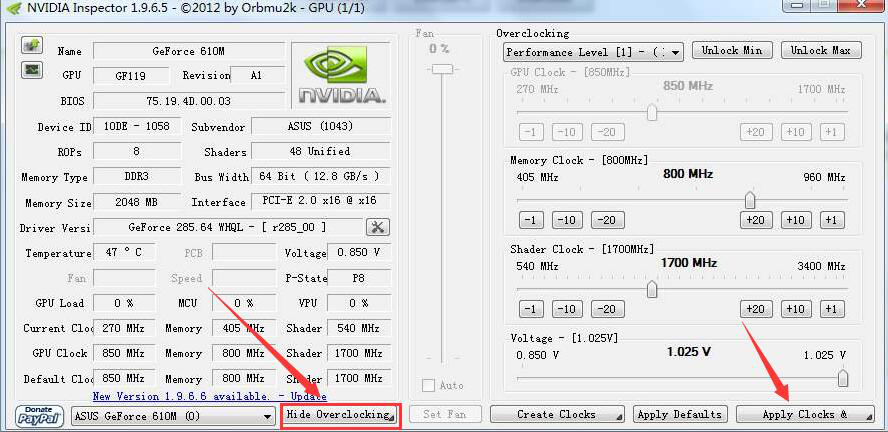888x432 pixels.
Task: Click +1 under GPU Clock
Action: coord(832,132)
